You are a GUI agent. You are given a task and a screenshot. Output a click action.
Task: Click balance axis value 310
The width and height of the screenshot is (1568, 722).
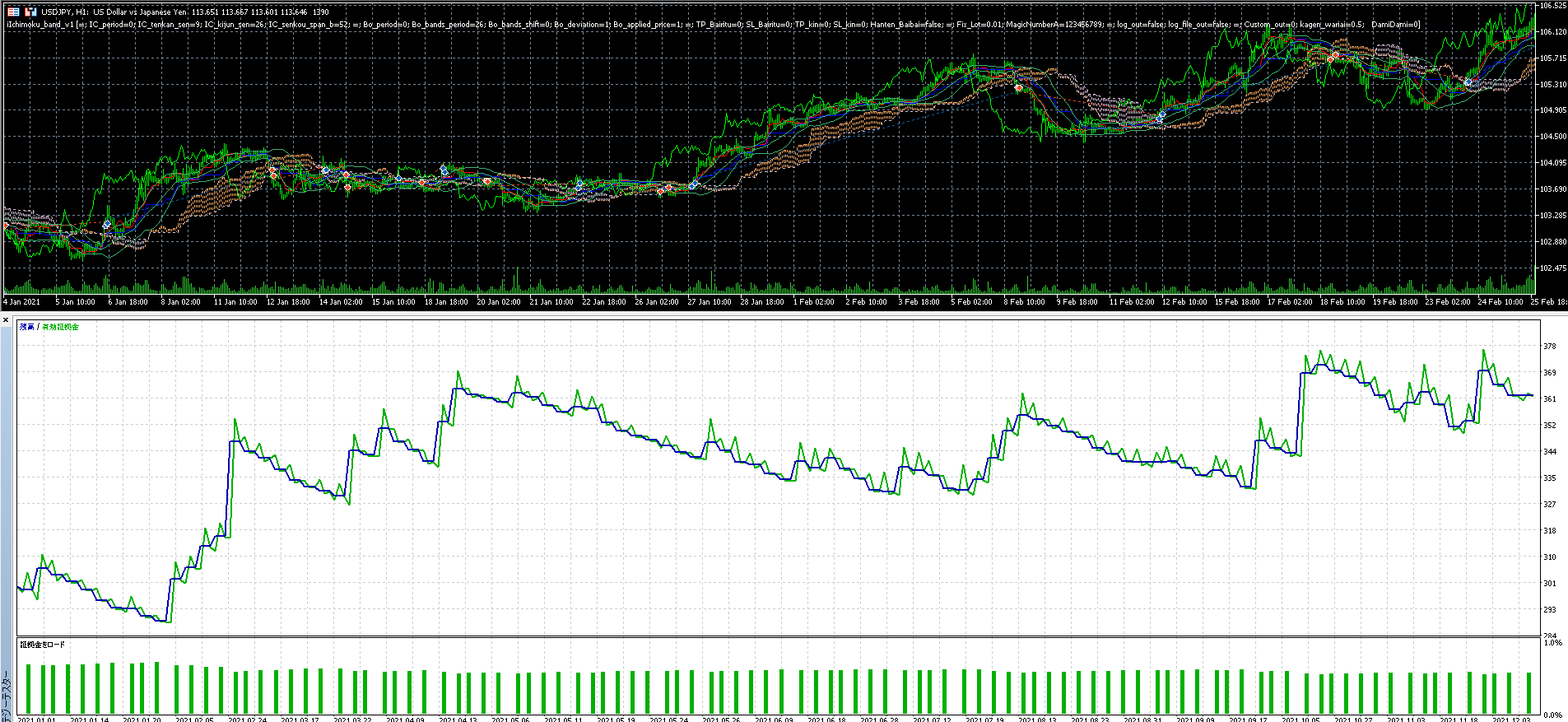tap(1550, 557)
